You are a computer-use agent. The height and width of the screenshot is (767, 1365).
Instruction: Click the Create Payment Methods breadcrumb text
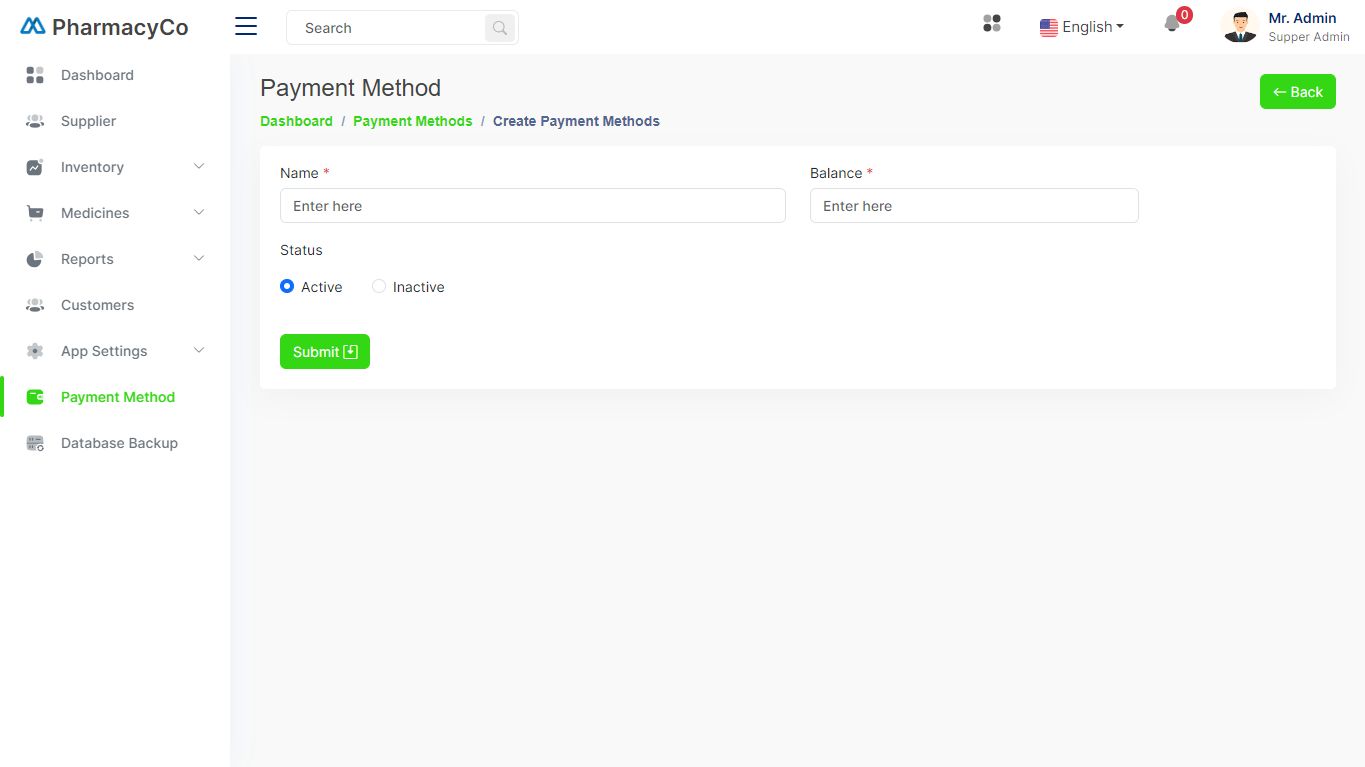click(x=576, y=121)
